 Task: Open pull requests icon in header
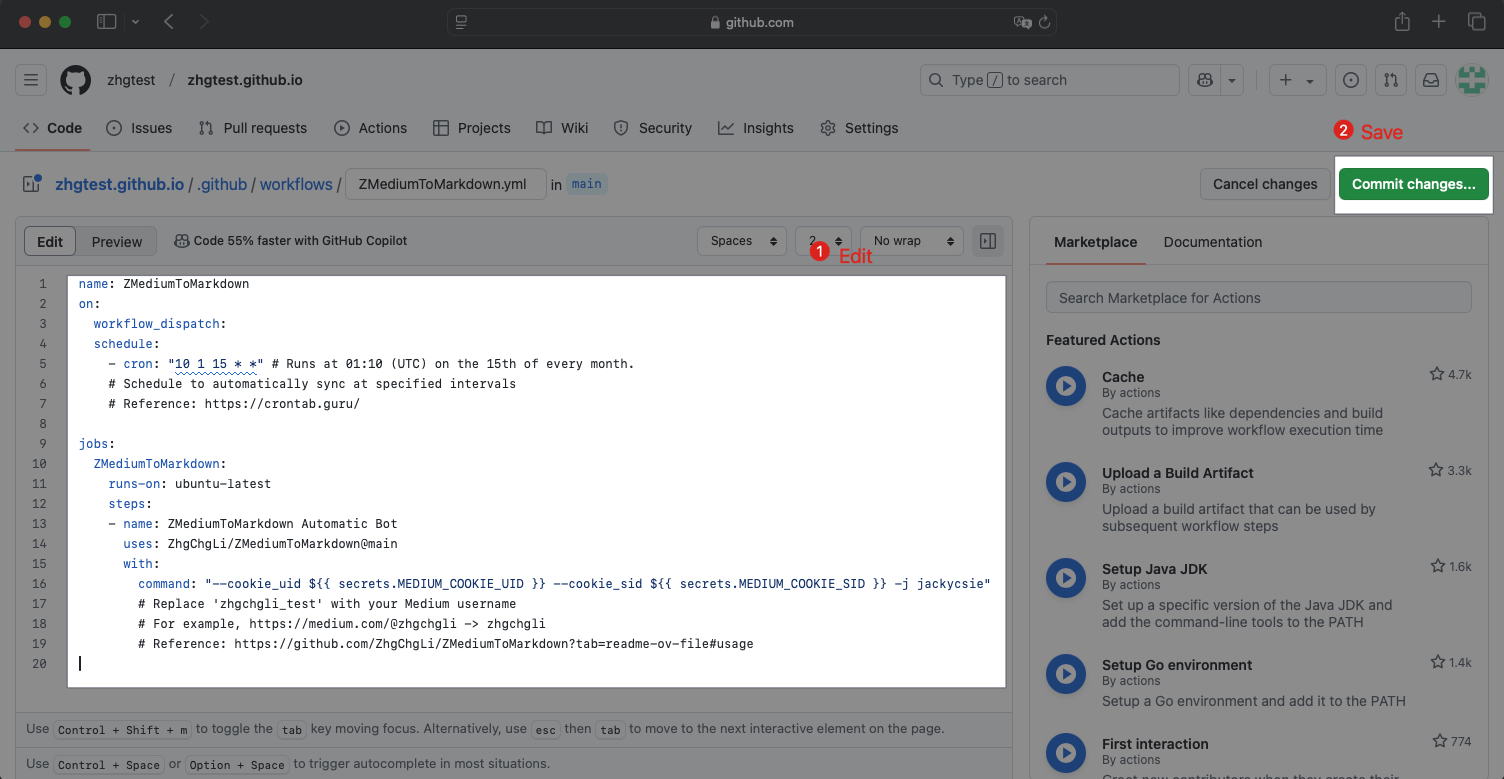[x=1391, y=80]
